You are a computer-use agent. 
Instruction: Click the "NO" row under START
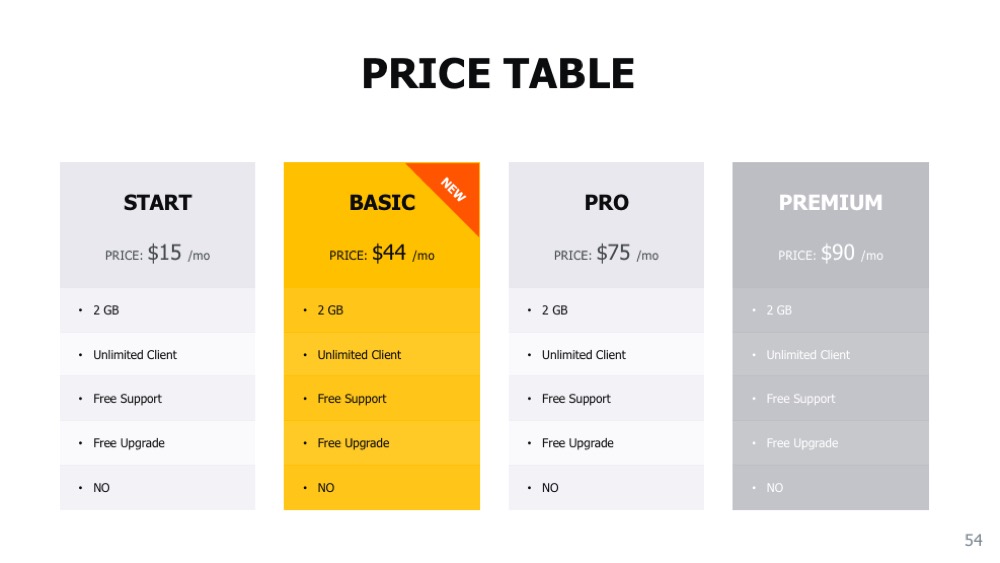(102, 488)
